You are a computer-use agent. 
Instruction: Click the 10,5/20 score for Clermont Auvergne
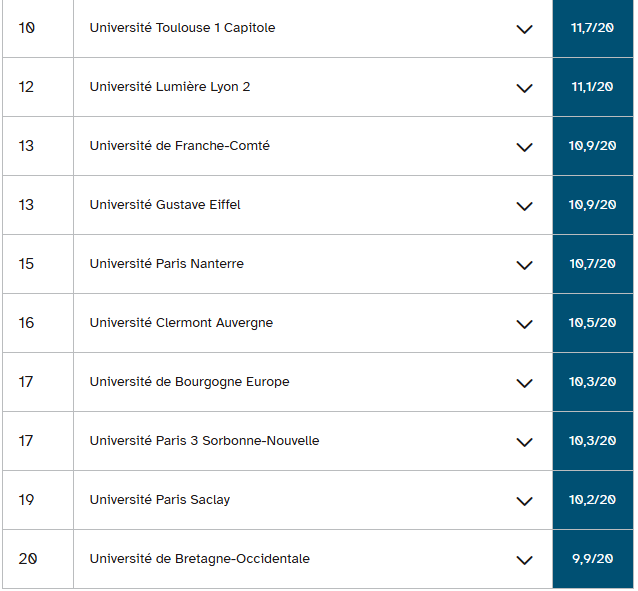592,323
